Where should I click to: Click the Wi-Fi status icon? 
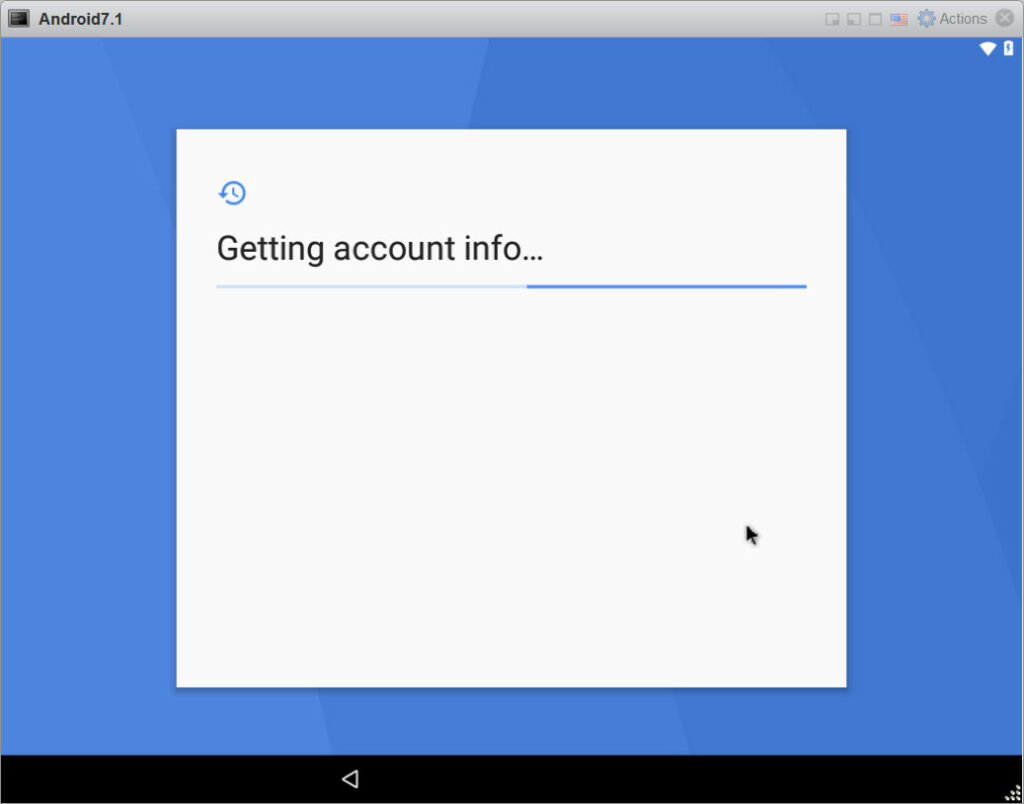987,48
